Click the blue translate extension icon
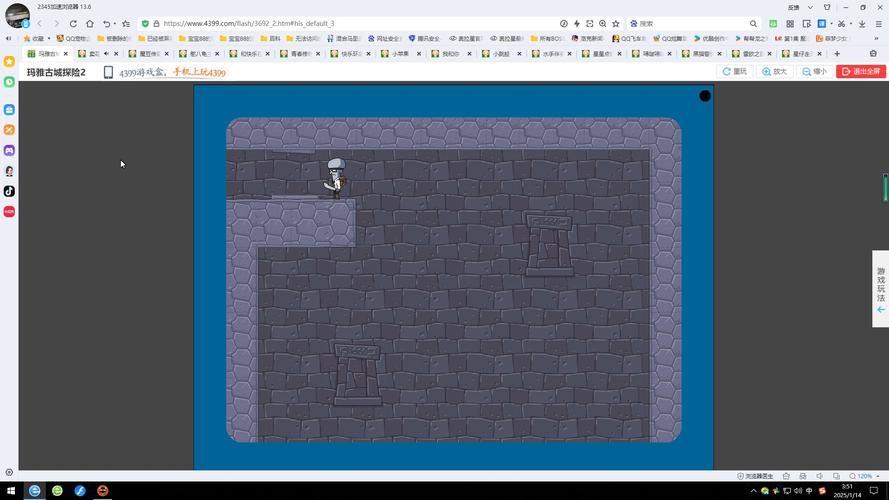 pyautogui.click(x=822, y=24)
